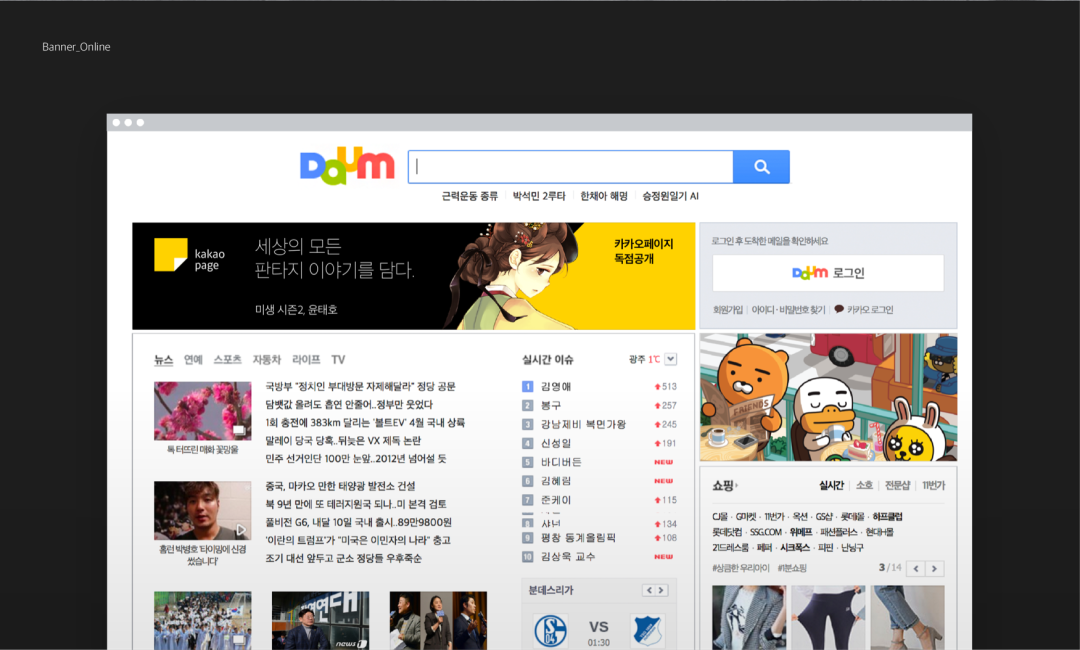Select the shopping 전문샵 tab
Image resolution: width=1080 pixels, height=650 pixels.
tap(897, 485)
